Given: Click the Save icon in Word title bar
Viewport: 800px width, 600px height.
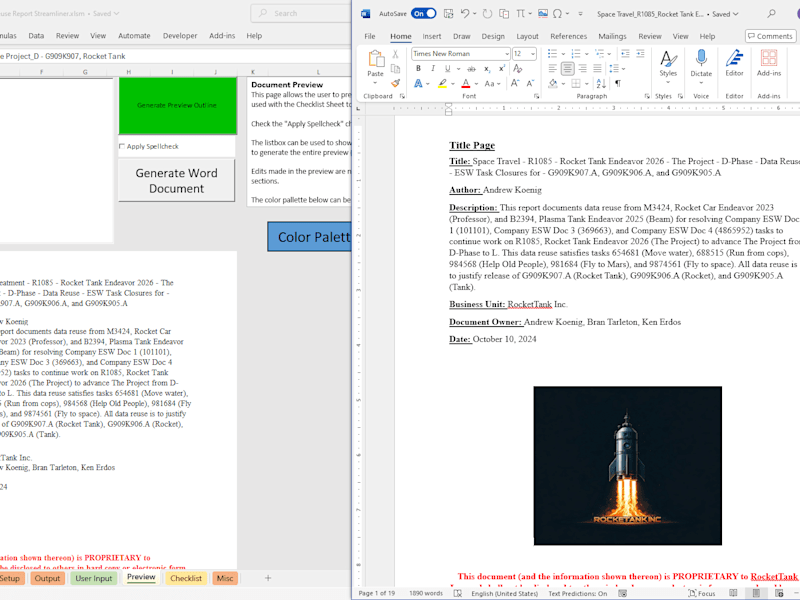Looking at the screenshot, I should 448,14.
